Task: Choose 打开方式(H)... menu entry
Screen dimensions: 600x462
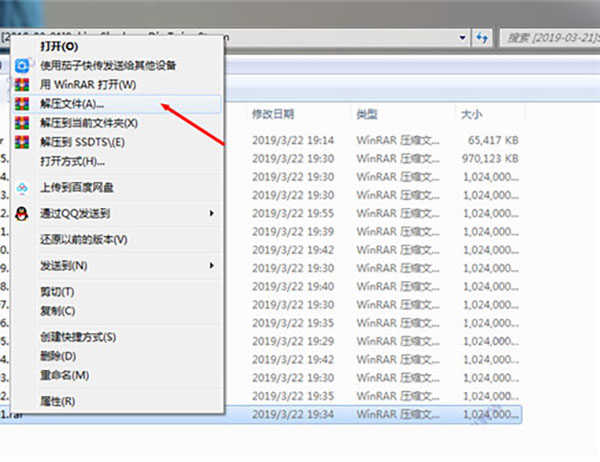Action: click(72, 161)
